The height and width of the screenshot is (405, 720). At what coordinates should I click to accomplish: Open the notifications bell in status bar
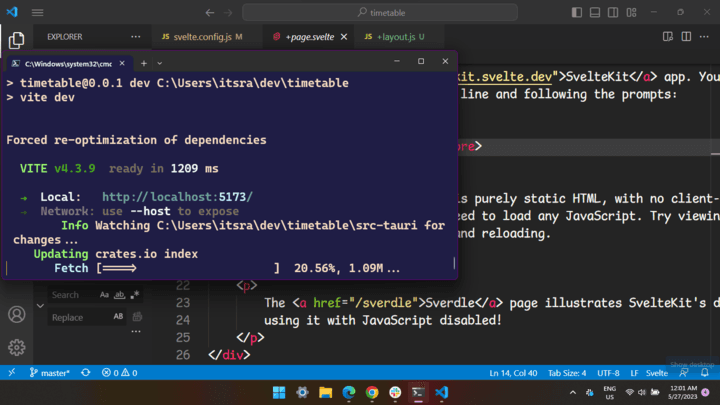coord(705,372)
